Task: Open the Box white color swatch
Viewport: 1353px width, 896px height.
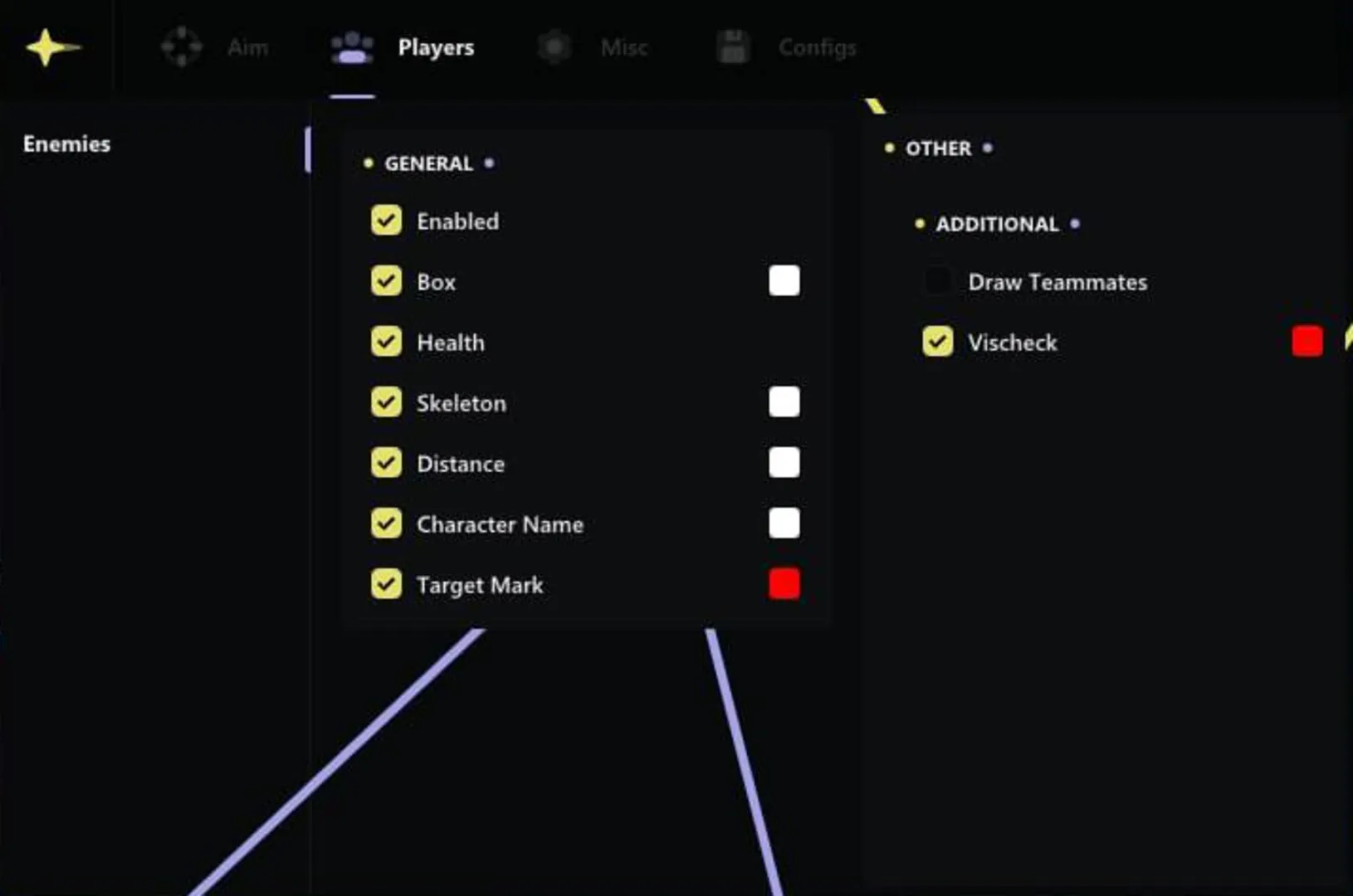Action: tap(784, 281)
